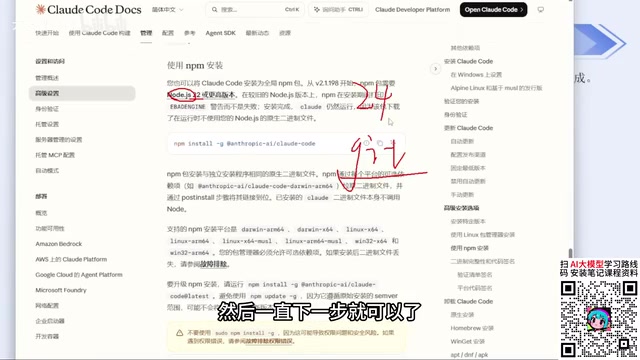Viewport: 640px width, 360px height.
Task: Open 概览 under the 部署 section
Action: coord(41,213)
